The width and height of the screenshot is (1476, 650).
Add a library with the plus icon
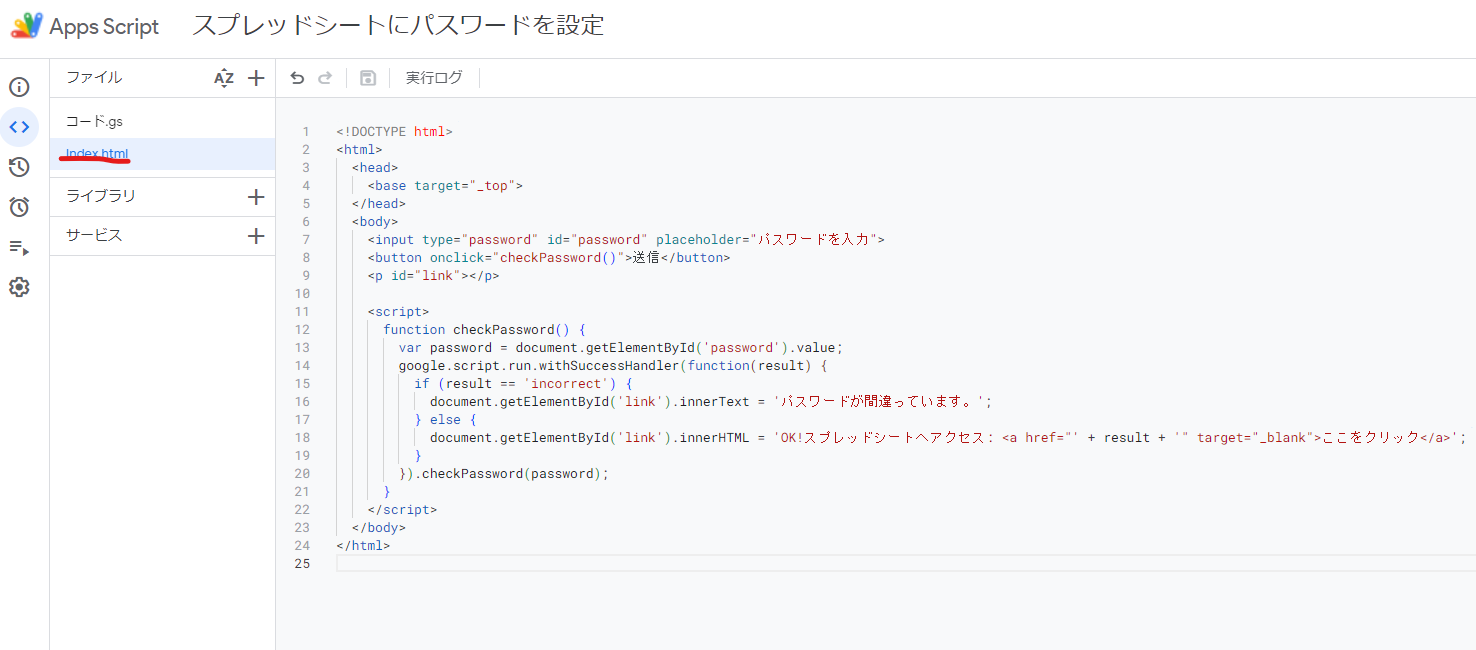point(255,196)
